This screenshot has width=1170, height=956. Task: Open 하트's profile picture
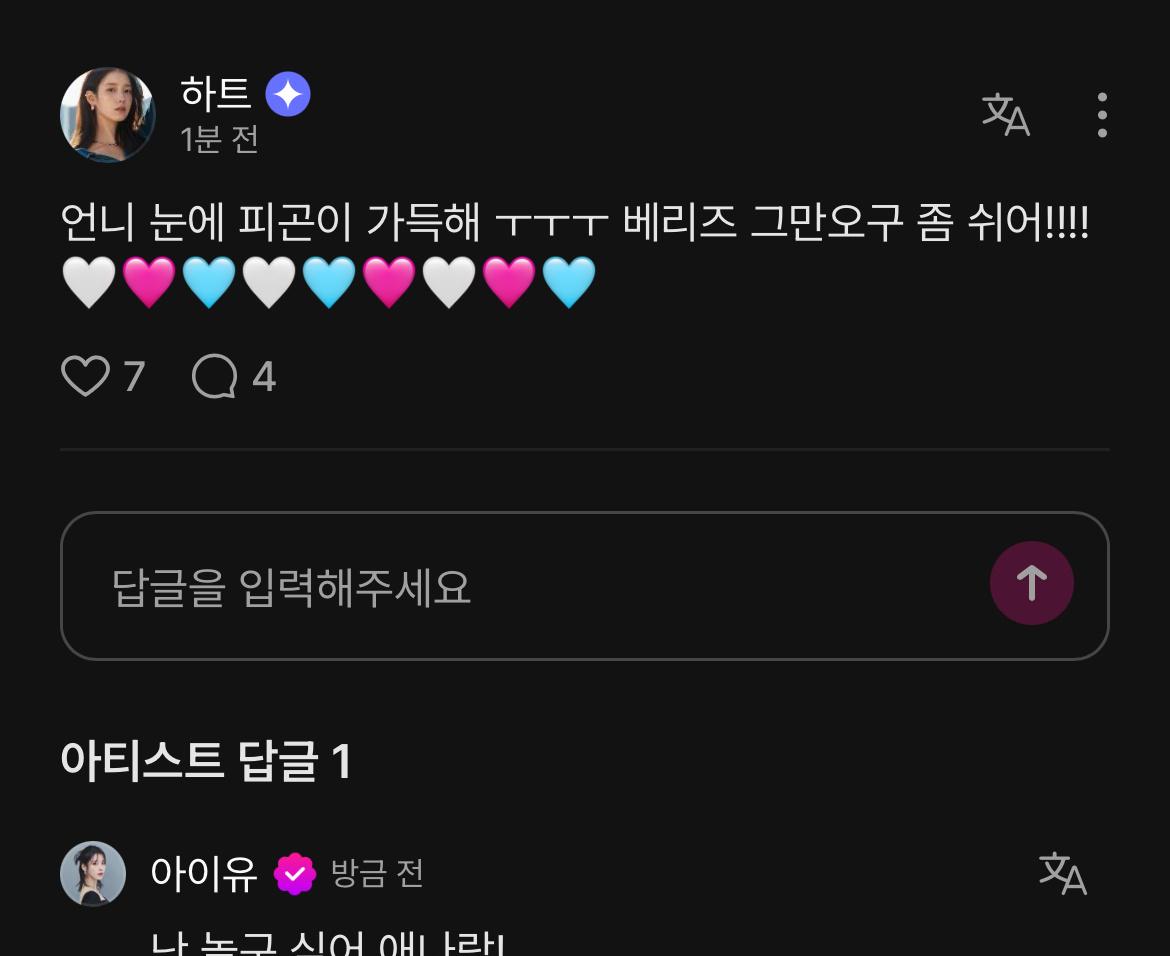coord(107,114)
